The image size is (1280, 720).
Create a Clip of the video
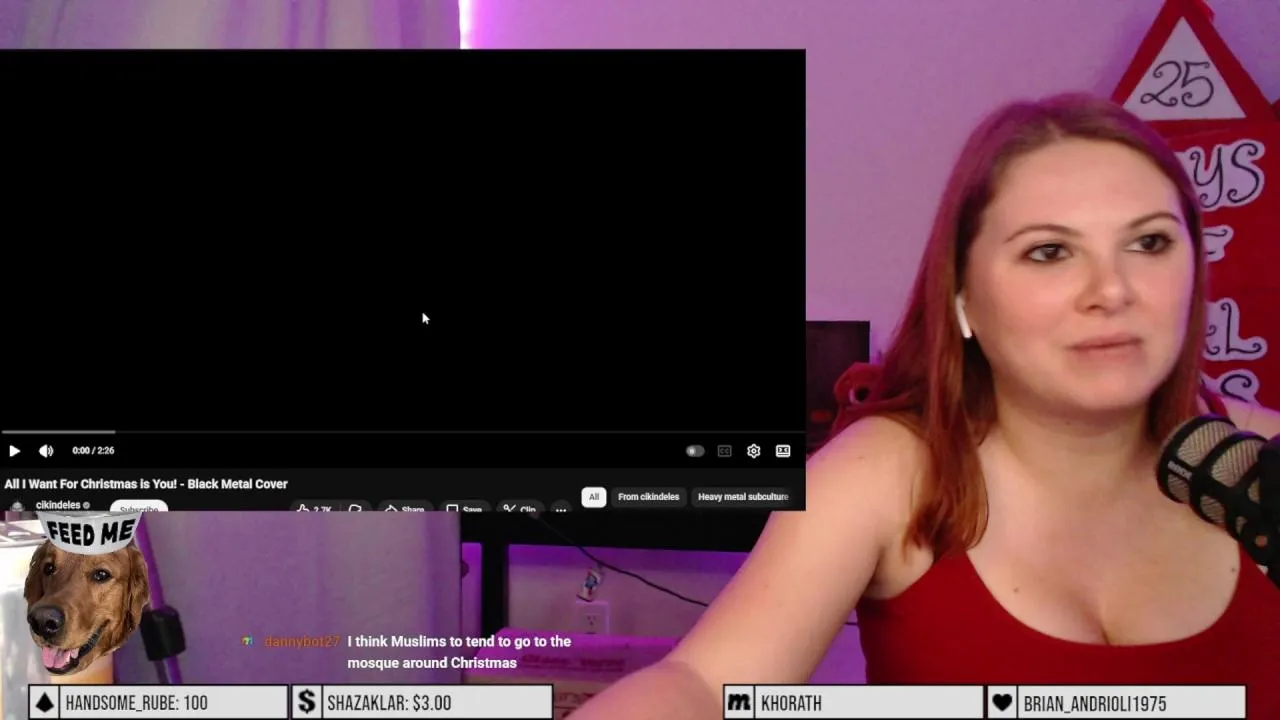[520, 508]
